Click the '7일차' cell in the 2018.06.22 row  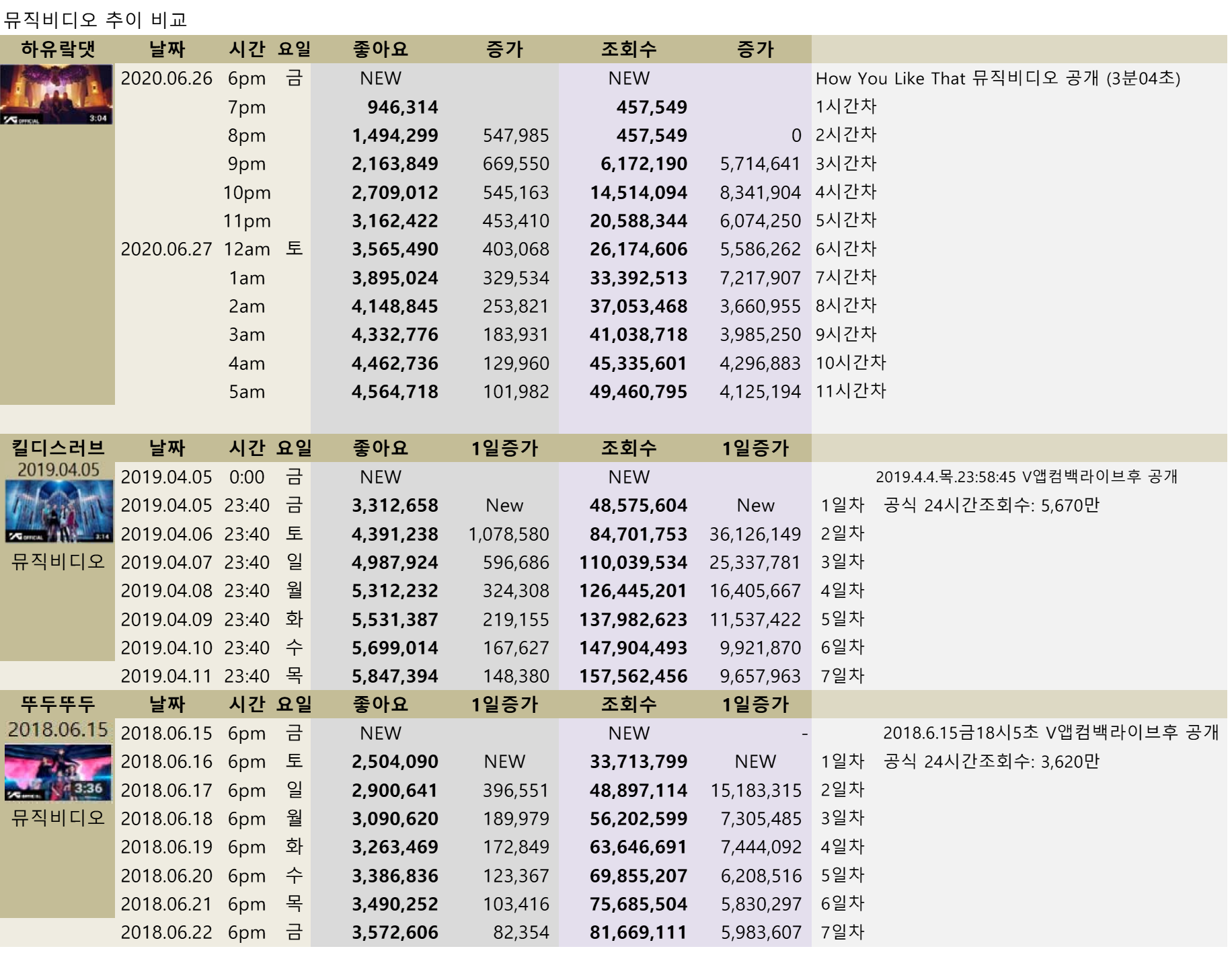(843, 932)
